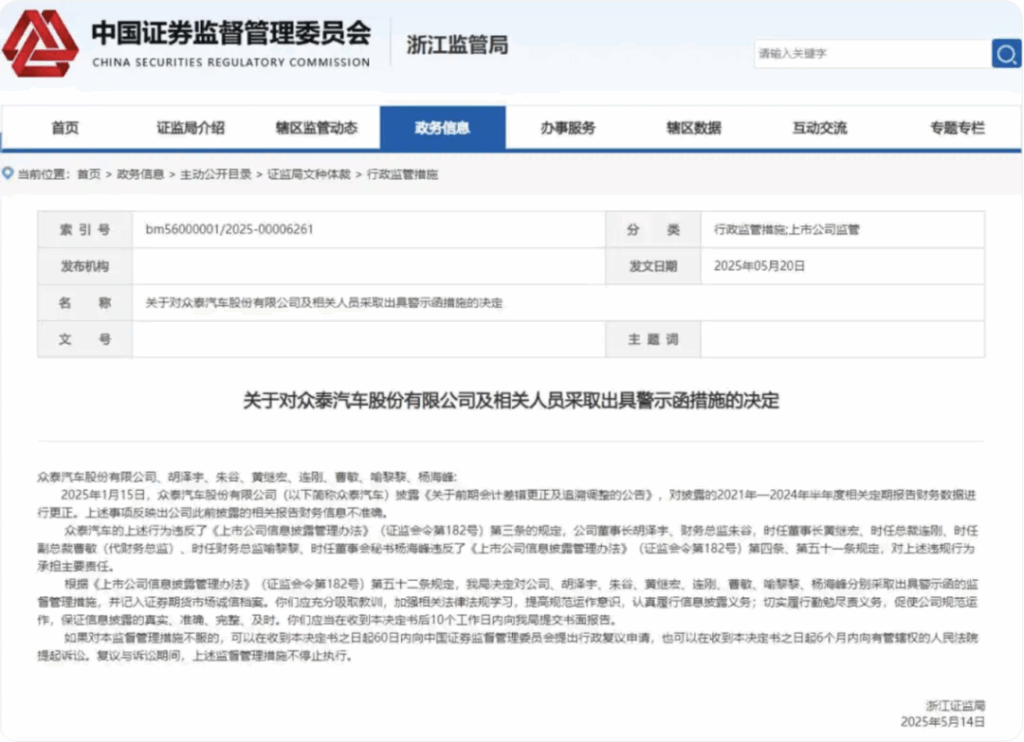Click the 行政监管措施 breadcrumb link

tap(403, 174)
